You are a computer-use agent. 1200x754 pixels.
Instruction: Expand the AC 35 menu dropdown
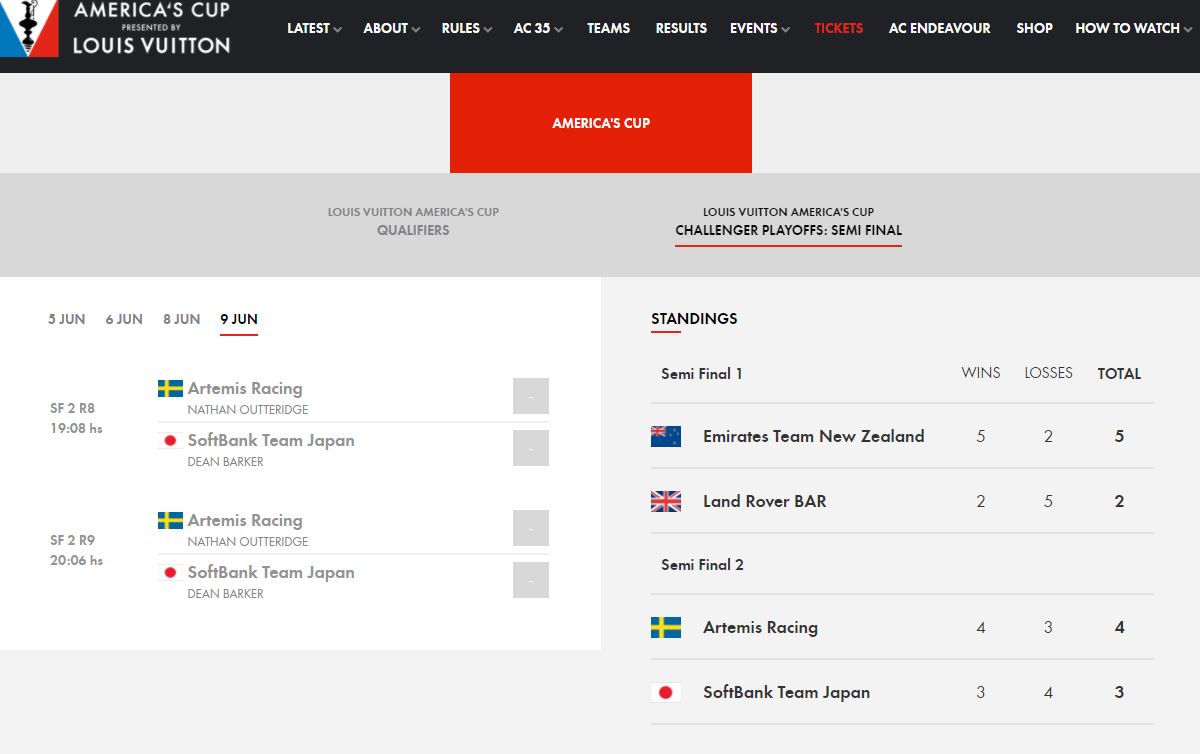point(538,28)
